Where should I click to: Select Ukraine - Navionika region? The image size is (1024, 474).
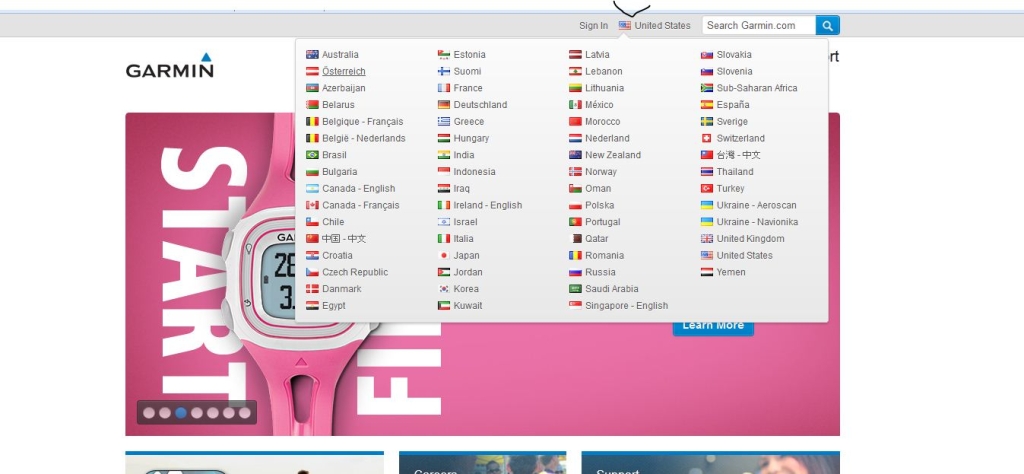(757, 222)
